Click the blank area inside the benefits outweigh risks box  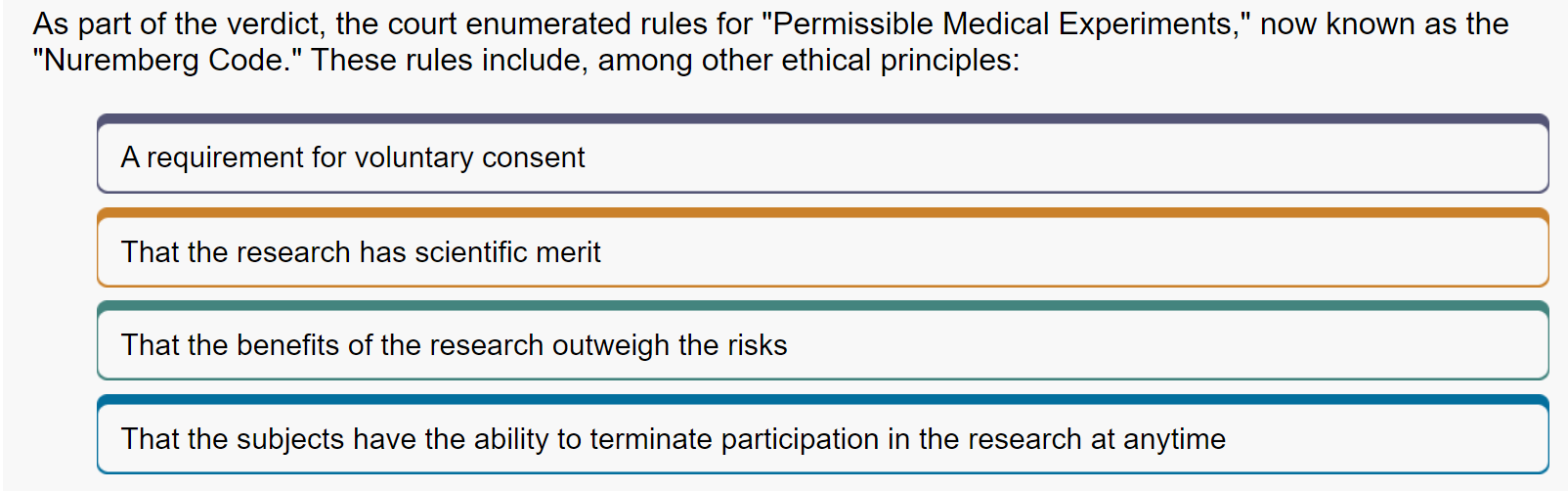coord(1163,345)
